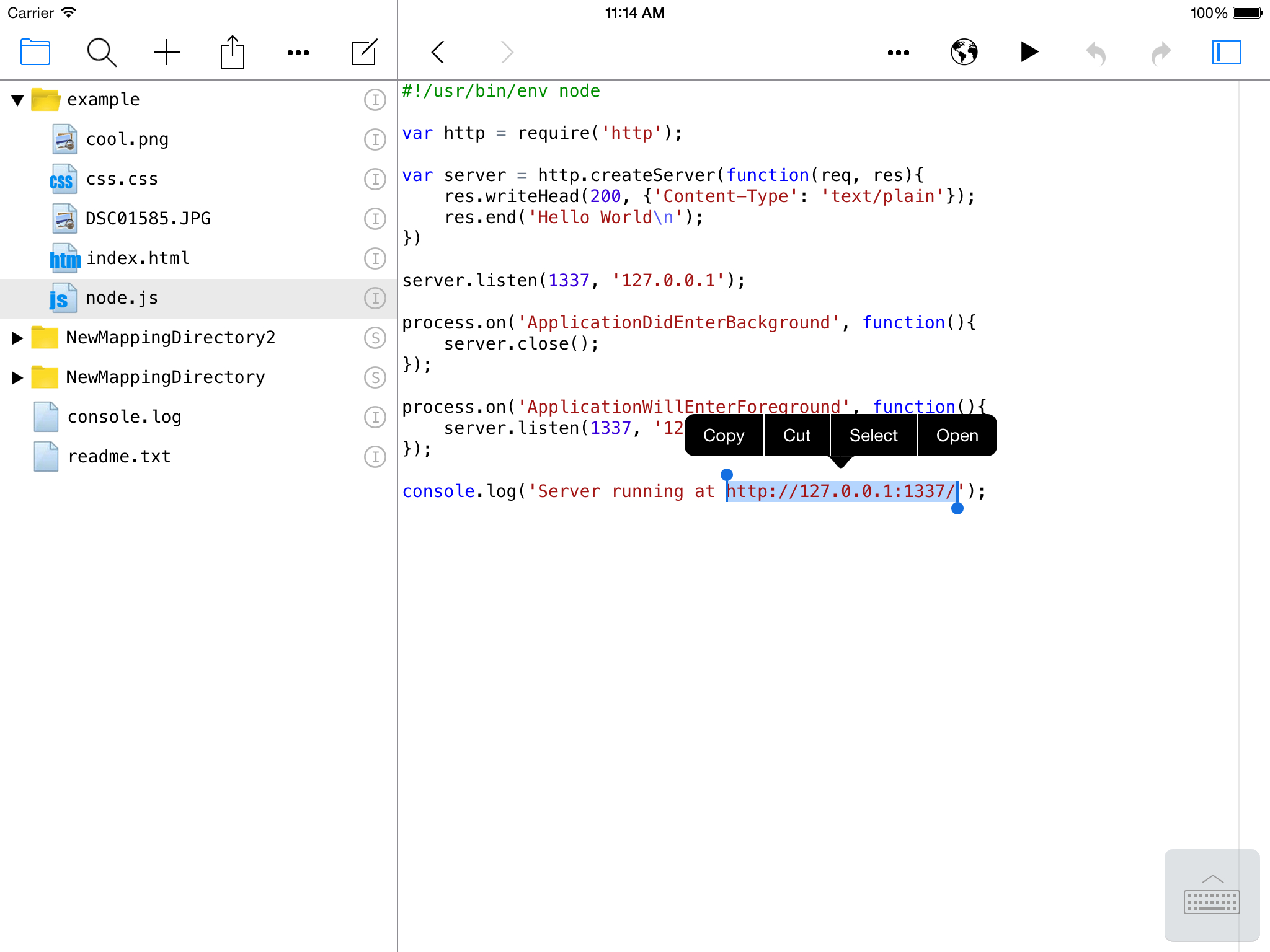This screenshot has height=952, width=1270.
Task: Open index.html in file tree
Action: [138, 258]
